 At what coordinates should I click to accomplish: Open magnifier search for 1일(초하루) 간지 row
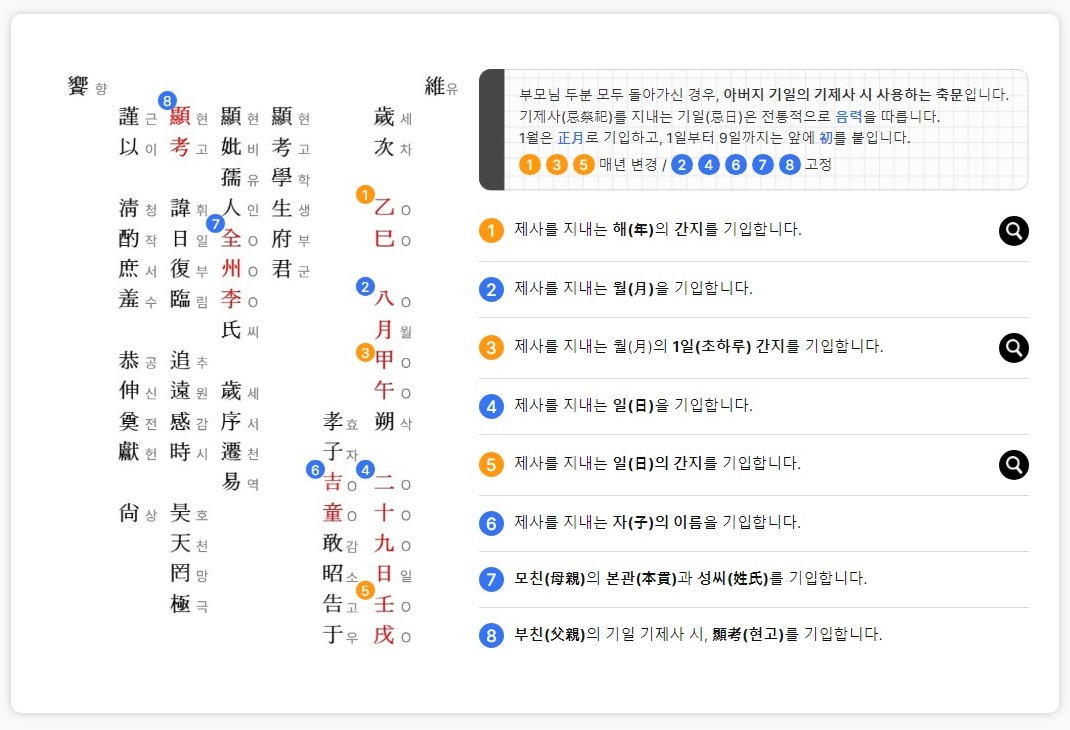[x=1013, y=348]
